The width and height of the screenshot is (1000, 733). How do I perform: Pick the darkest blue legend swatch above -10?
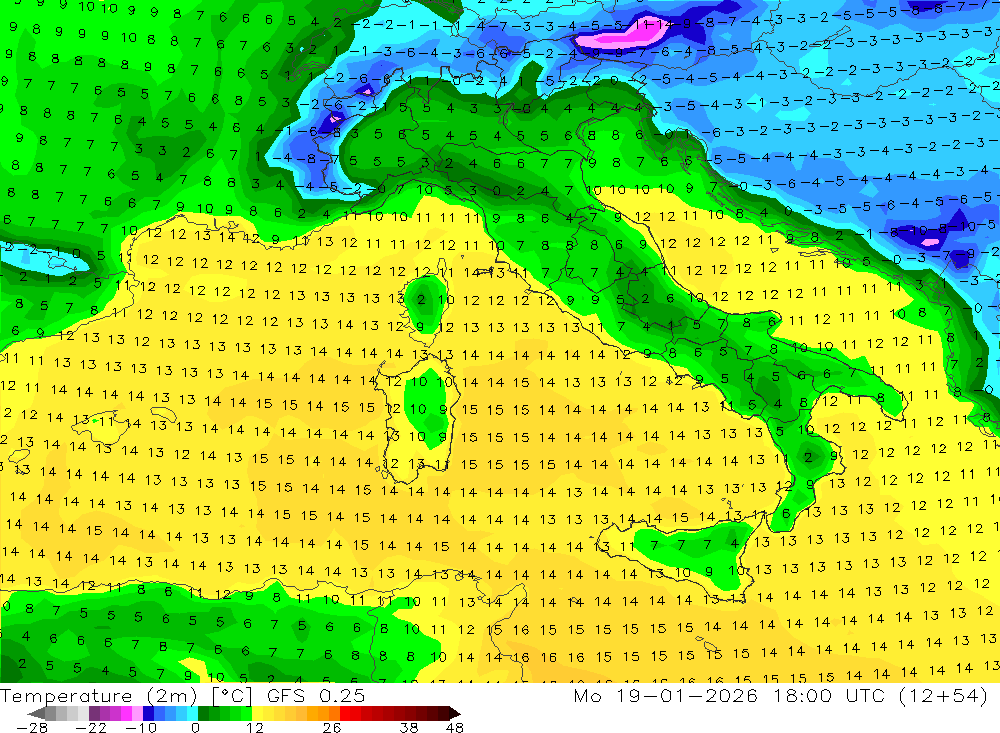(x=148, y=713)
